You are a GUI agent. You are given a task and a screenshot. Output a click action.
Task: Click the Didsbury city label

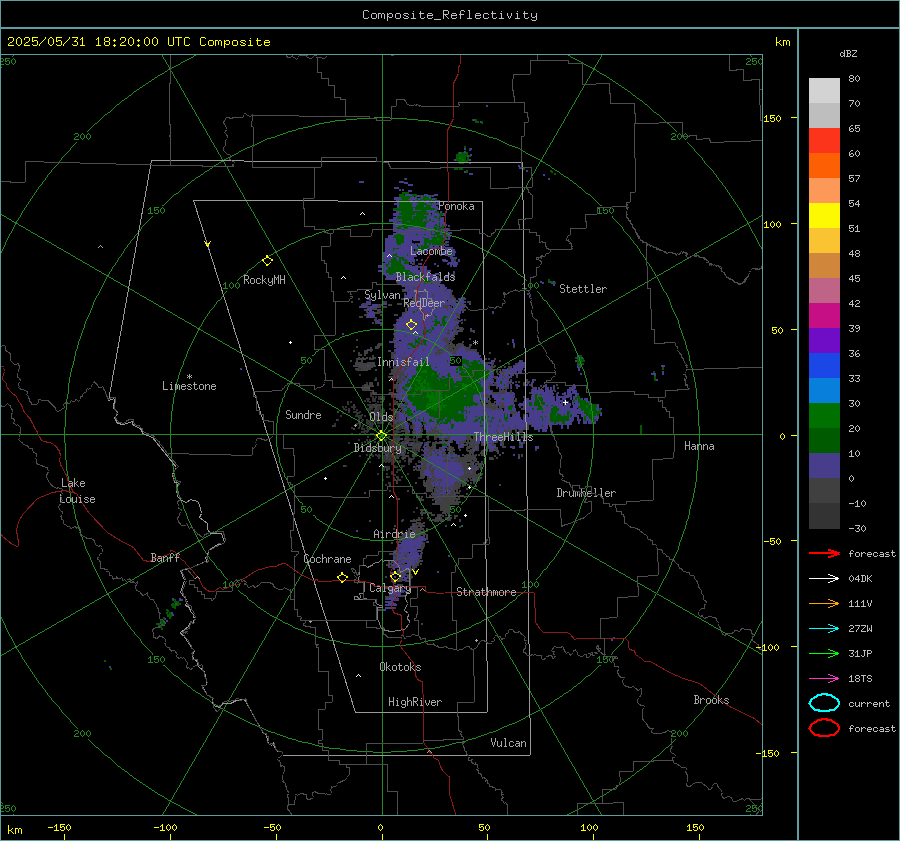[x=377, y=448]
